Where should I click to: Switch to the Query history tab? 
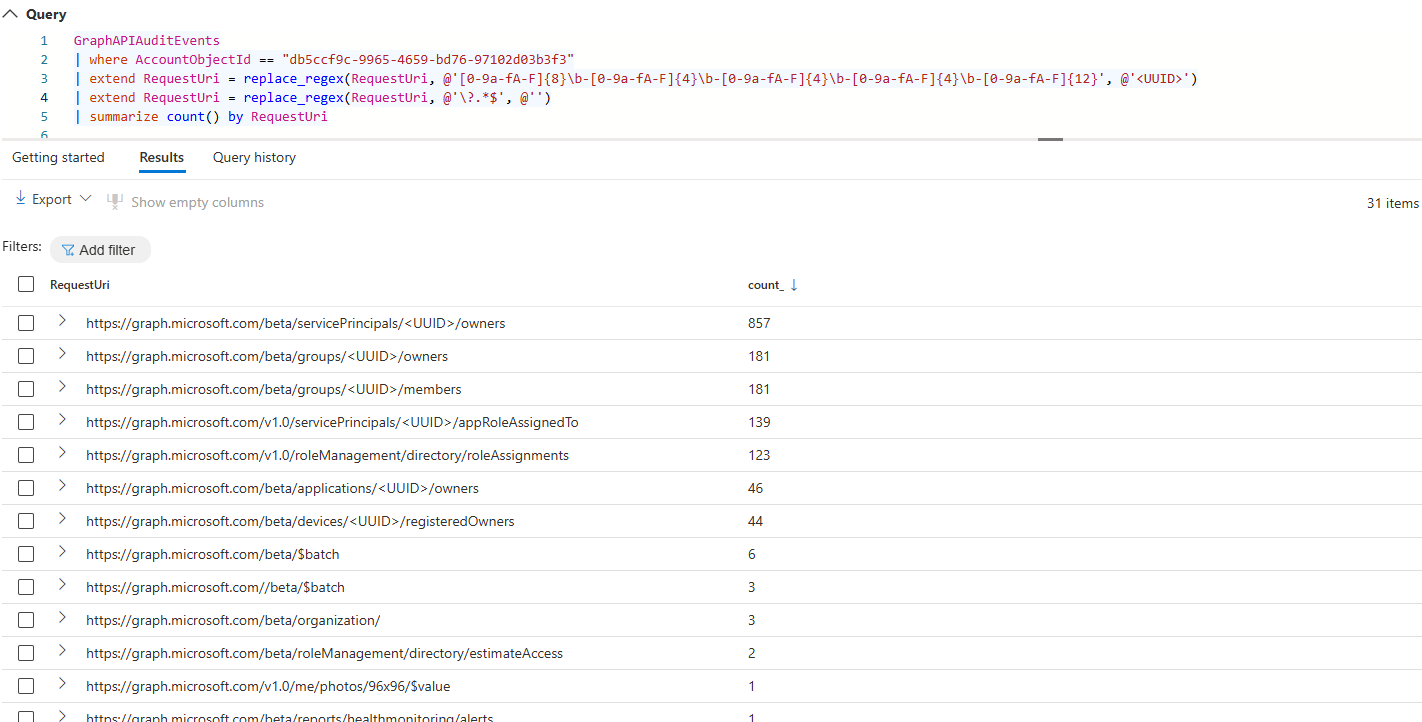(x=253, y=157)
